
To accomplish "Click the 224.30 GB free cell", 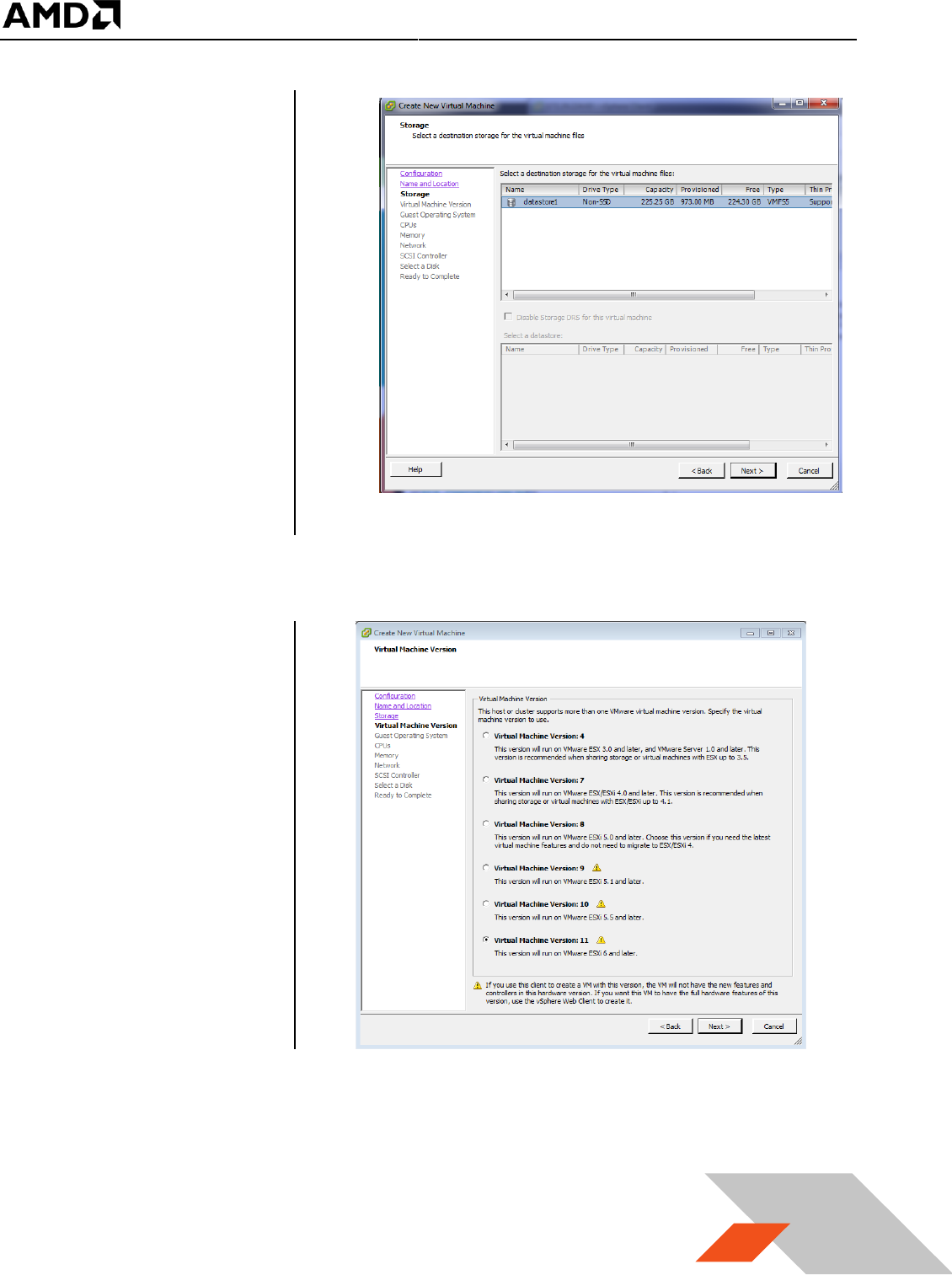I will click(744, 202).
